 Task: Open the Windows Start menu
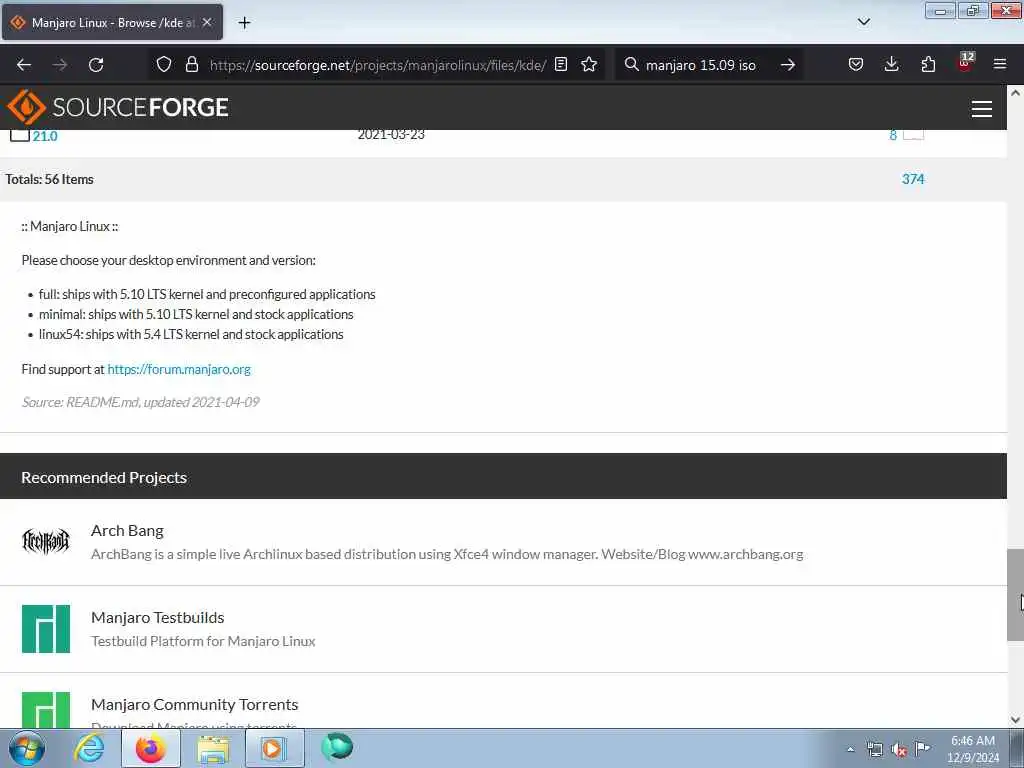(27, 748)
